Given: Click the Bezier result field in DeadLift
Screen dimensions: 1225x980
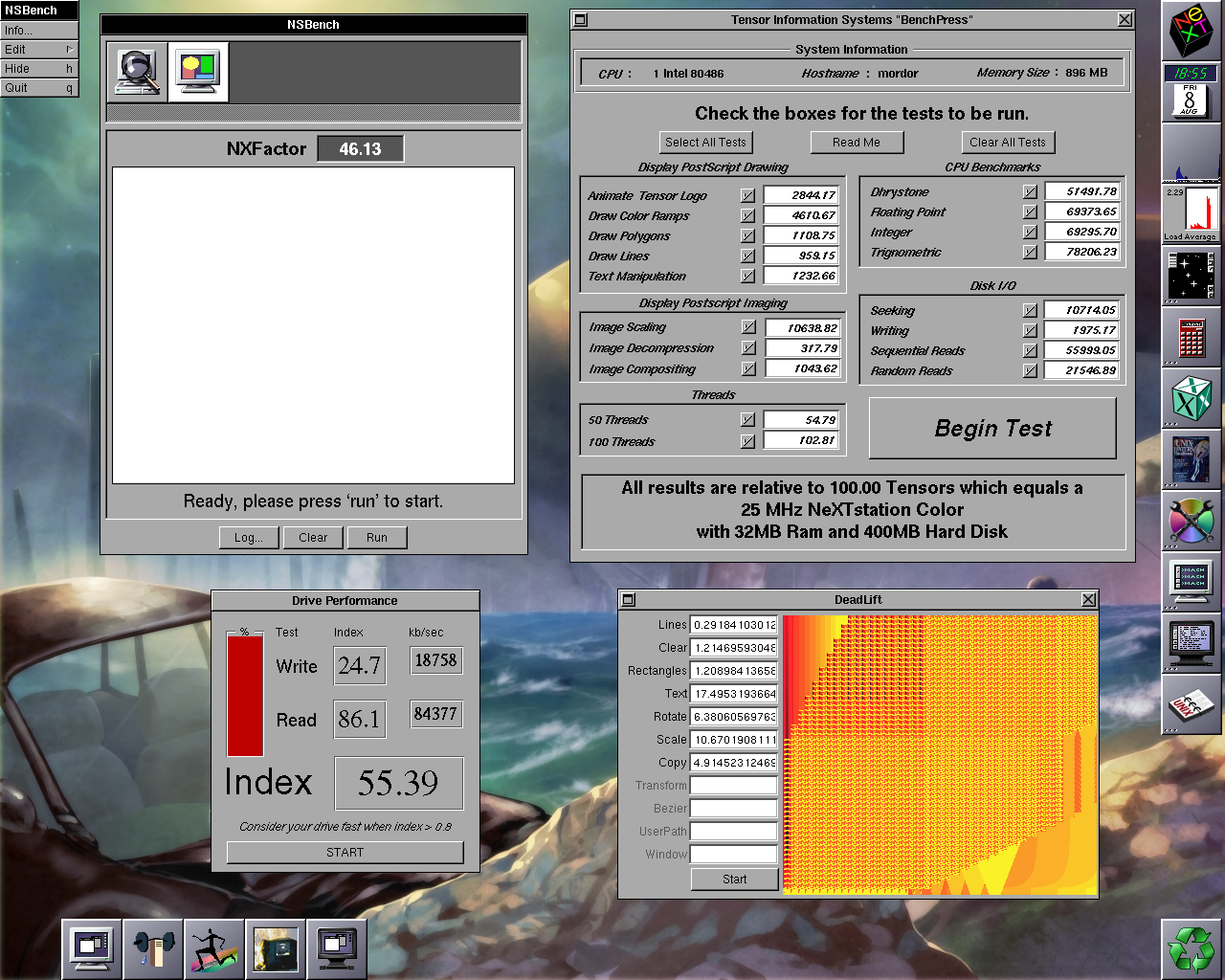Looking at the screenshot, I should 734,809.
